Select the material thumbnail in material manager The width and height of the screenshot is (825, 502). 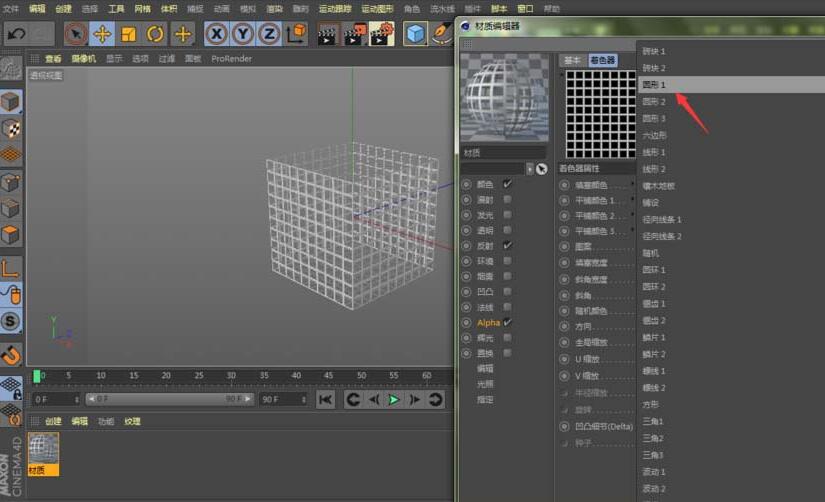[43, 454]
